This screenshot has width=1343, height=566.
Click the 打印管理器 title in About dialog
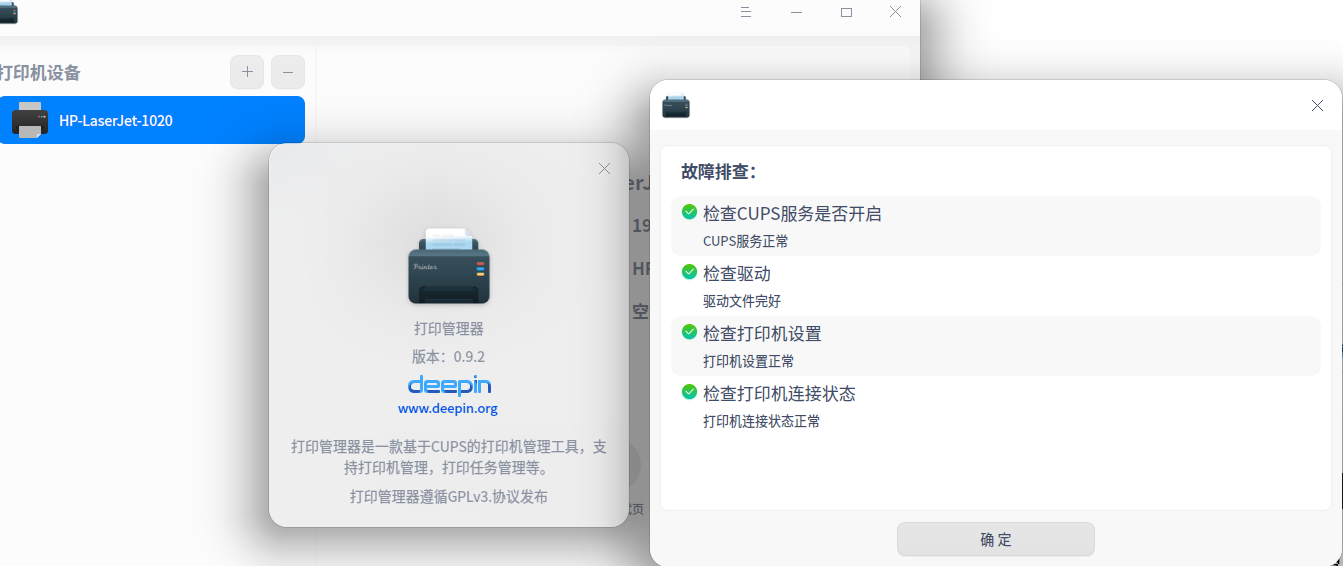tap(449, 328)
